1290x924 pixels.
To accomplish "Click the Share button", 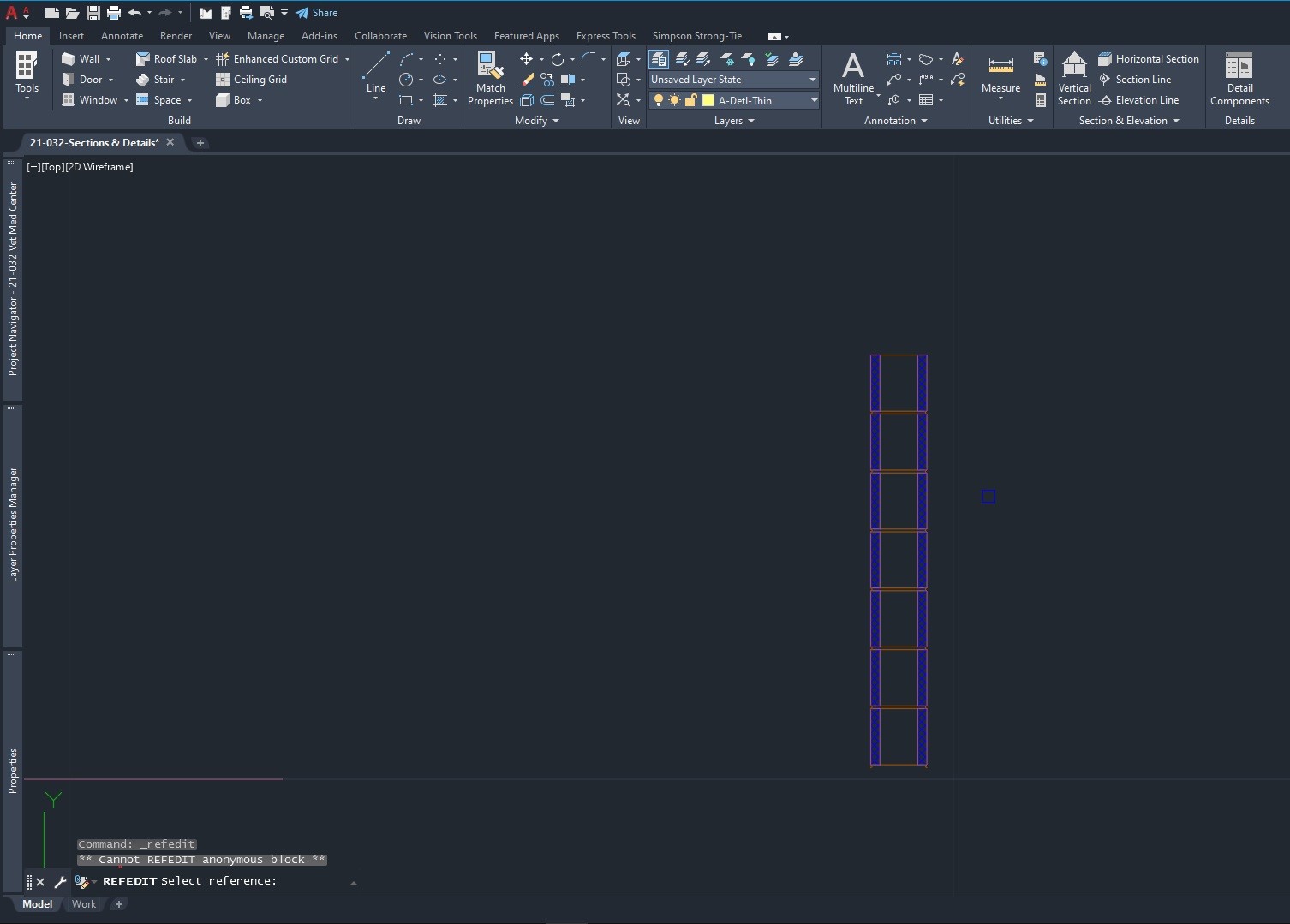I will coord(316,12).
